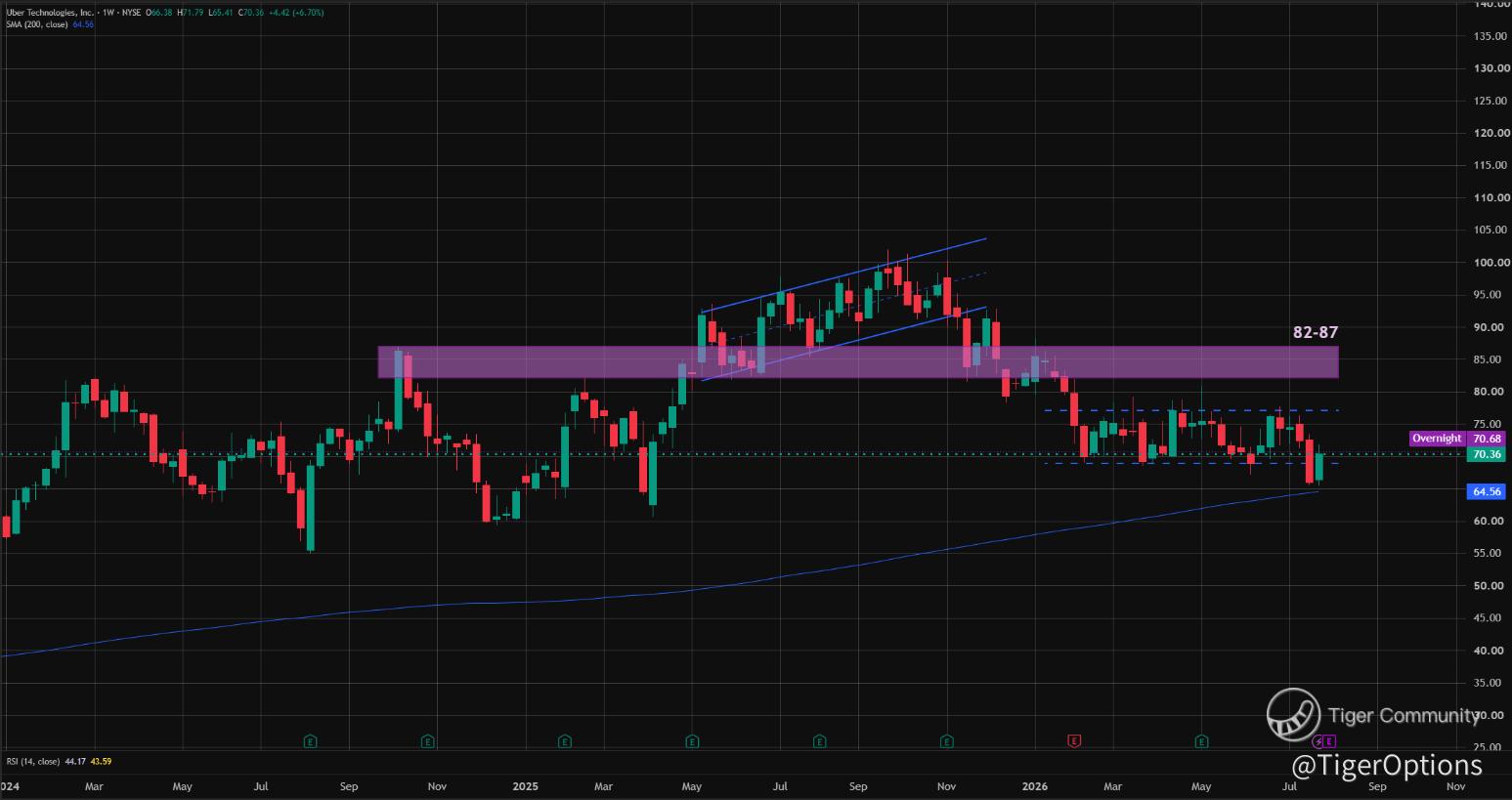
Task: Show the November 2025 earnings E marker
Action: point(947,741)
